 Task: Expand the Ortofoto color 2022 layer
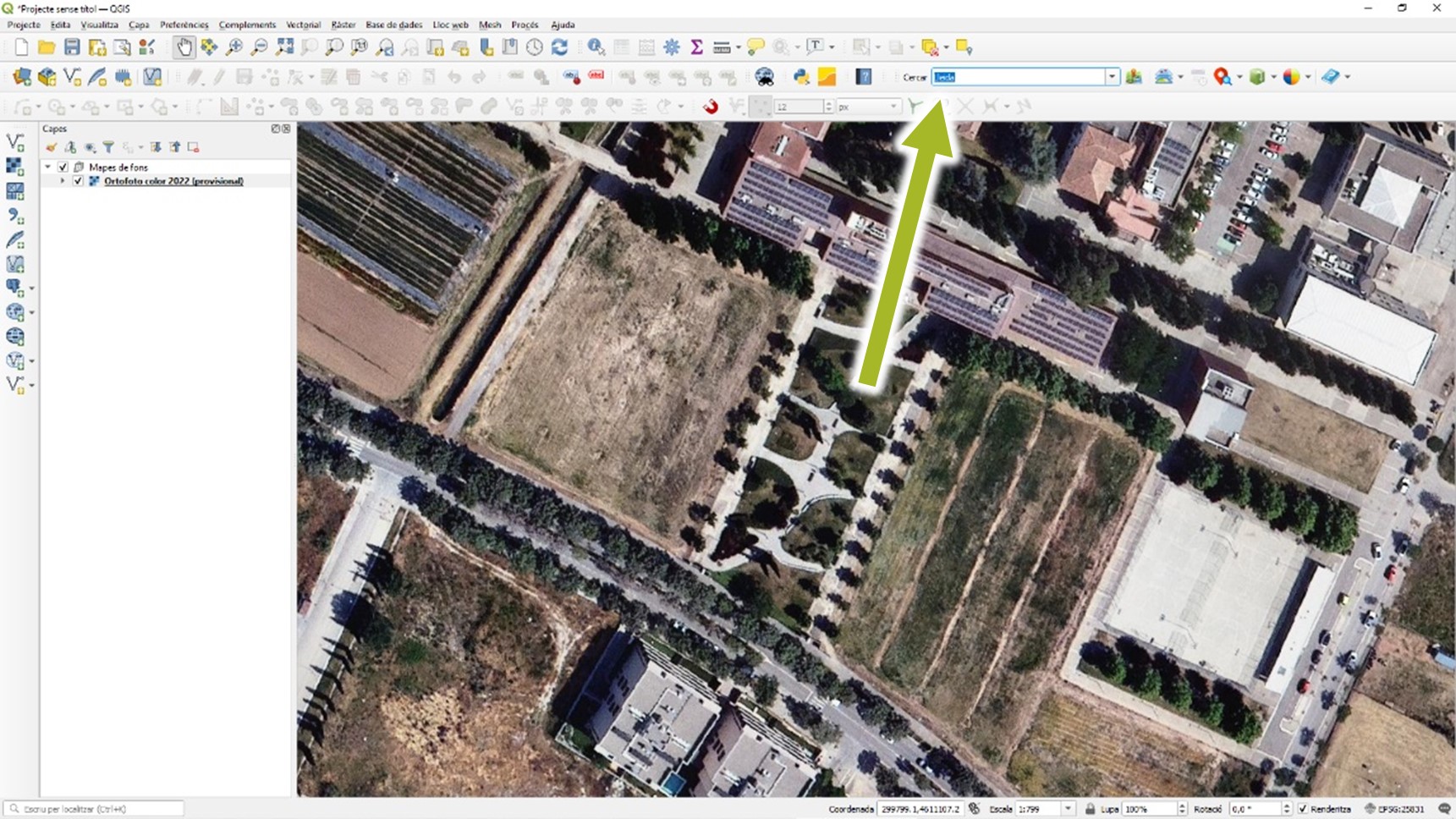click(x=63, y=181)
